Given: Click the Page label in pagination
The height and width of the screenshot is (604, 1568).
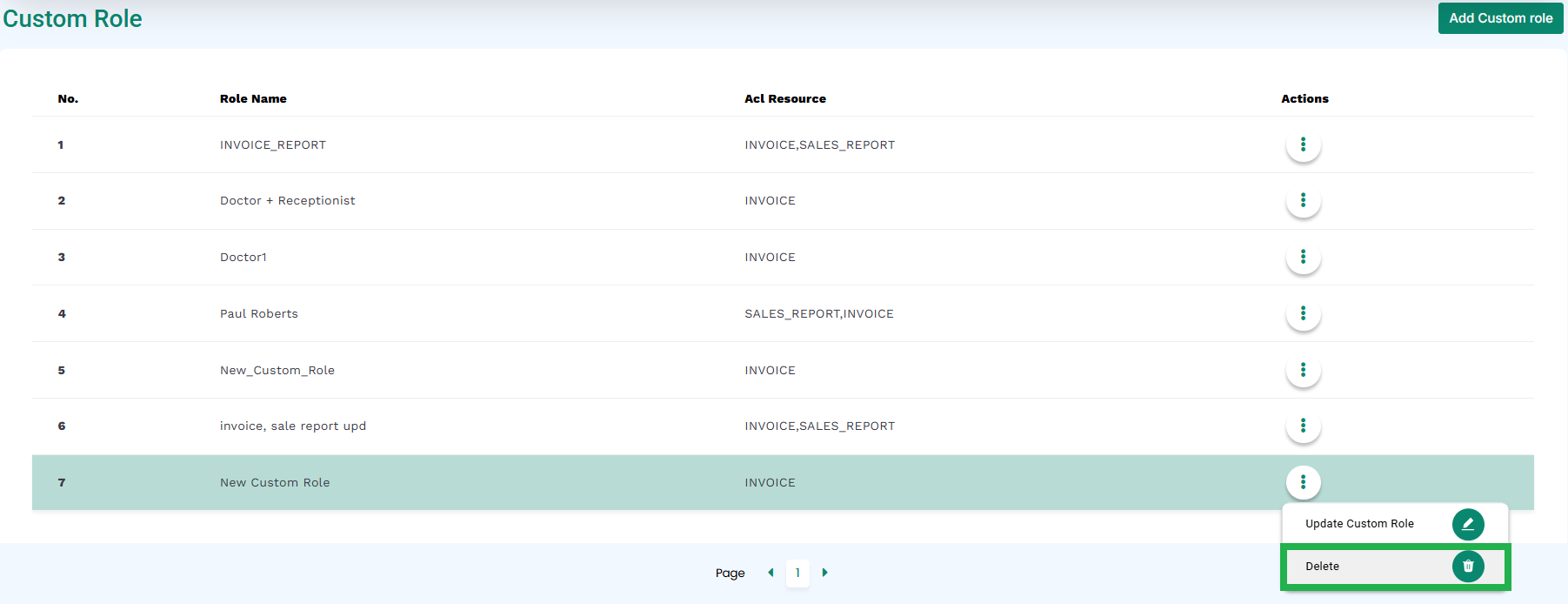Looking at the screenshot, I should tap(731, 573).
